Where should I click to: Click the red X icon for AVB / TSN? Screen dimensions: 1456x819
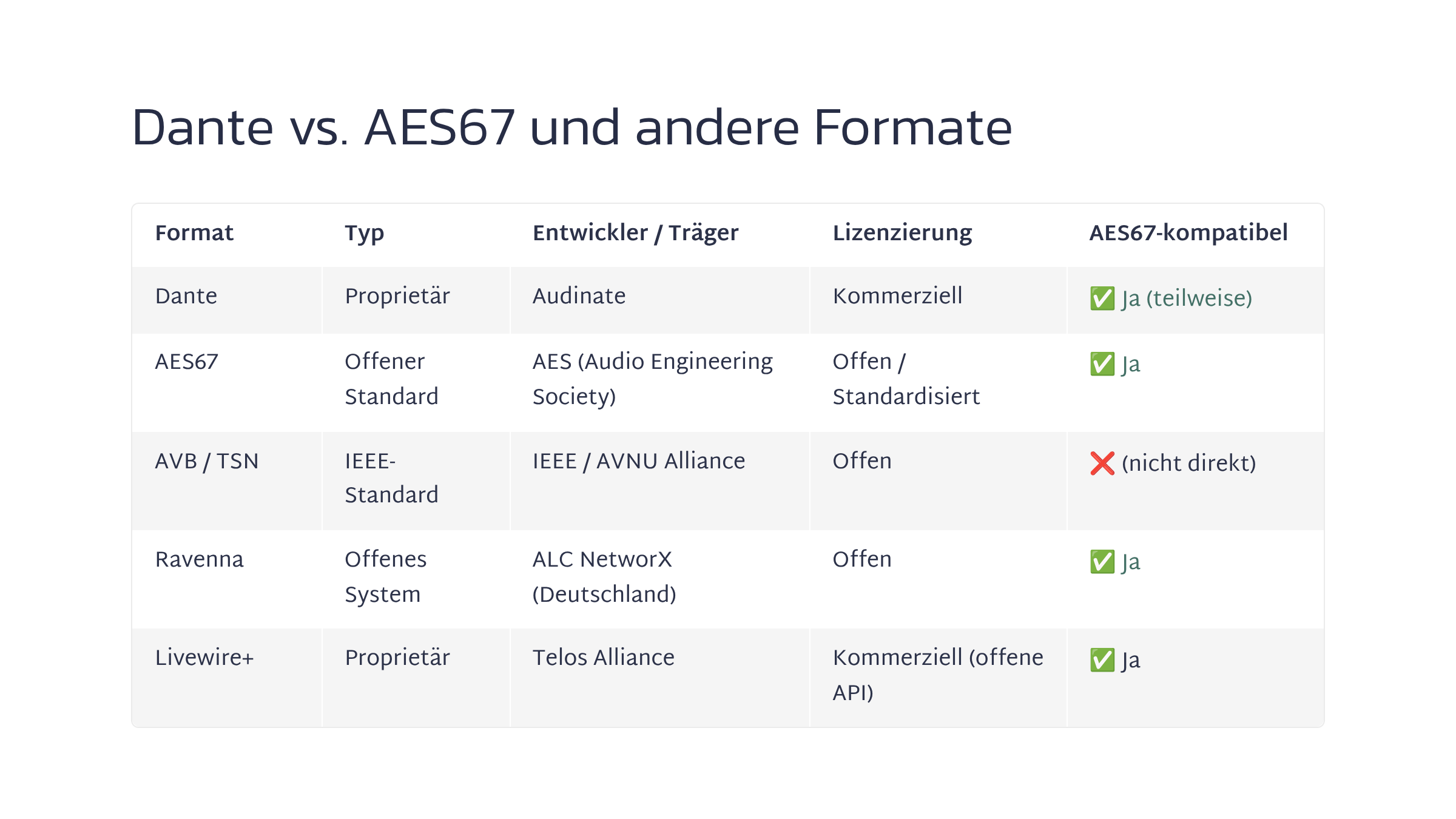[x=1102, y=463]
